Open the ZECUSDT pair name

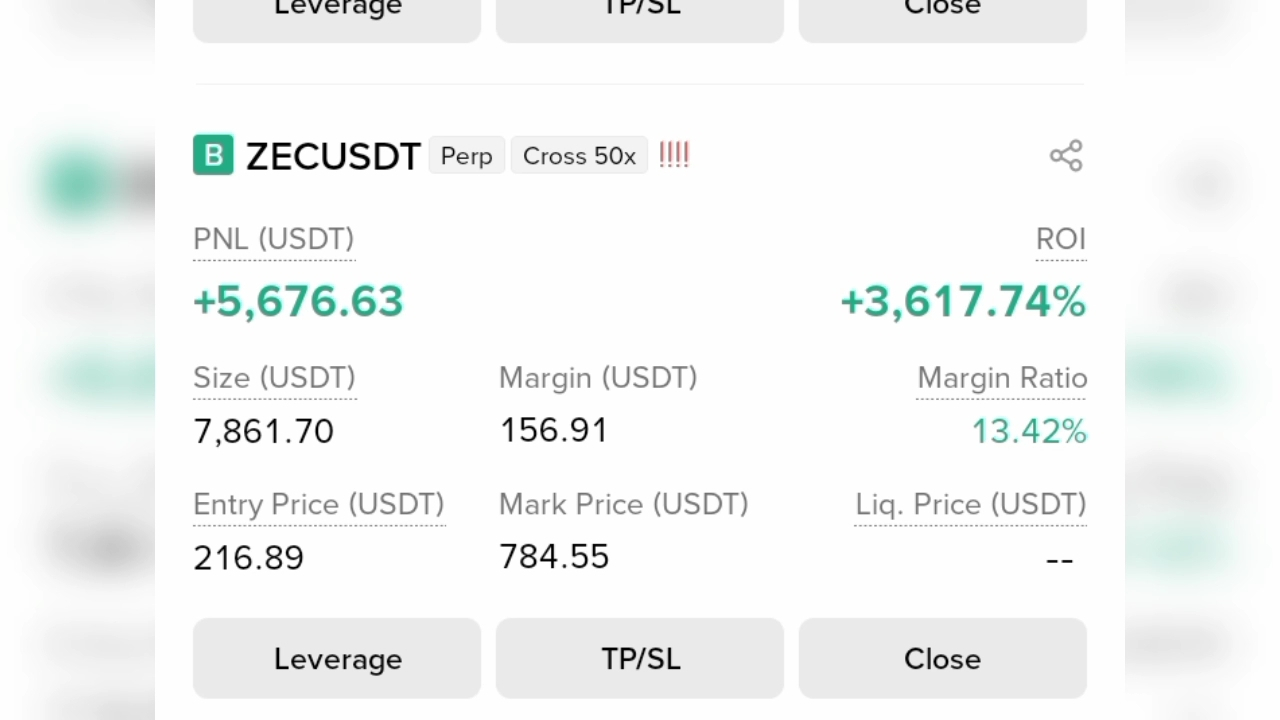point(333,156)
